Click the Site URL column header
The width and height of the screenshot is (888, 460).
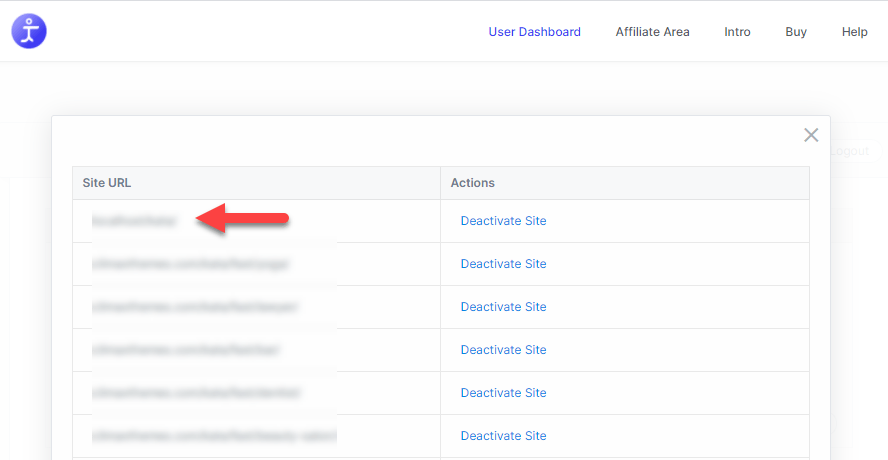[107, 183]
